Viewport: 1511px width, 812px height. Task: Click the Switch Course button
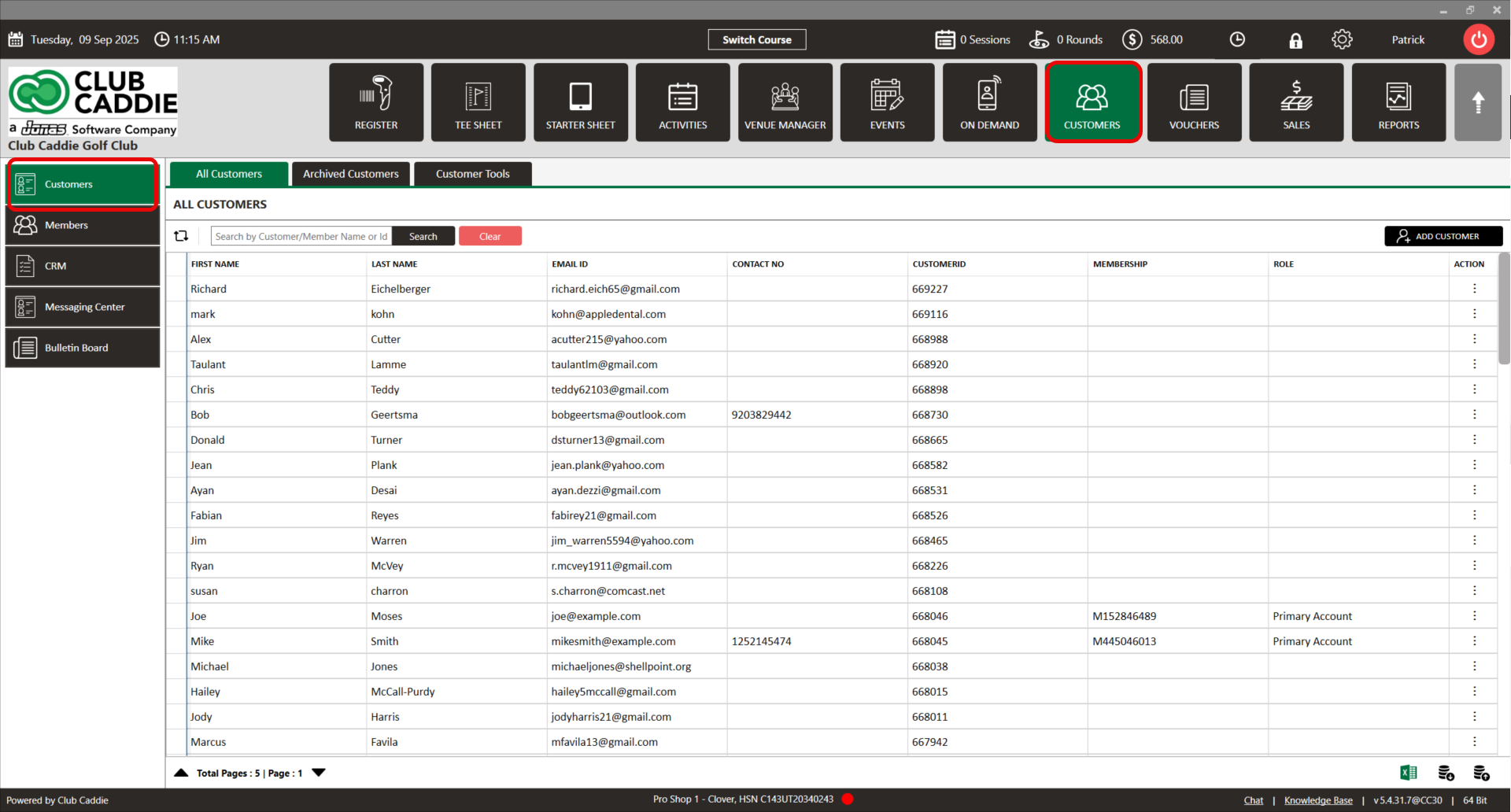(757, 39)
